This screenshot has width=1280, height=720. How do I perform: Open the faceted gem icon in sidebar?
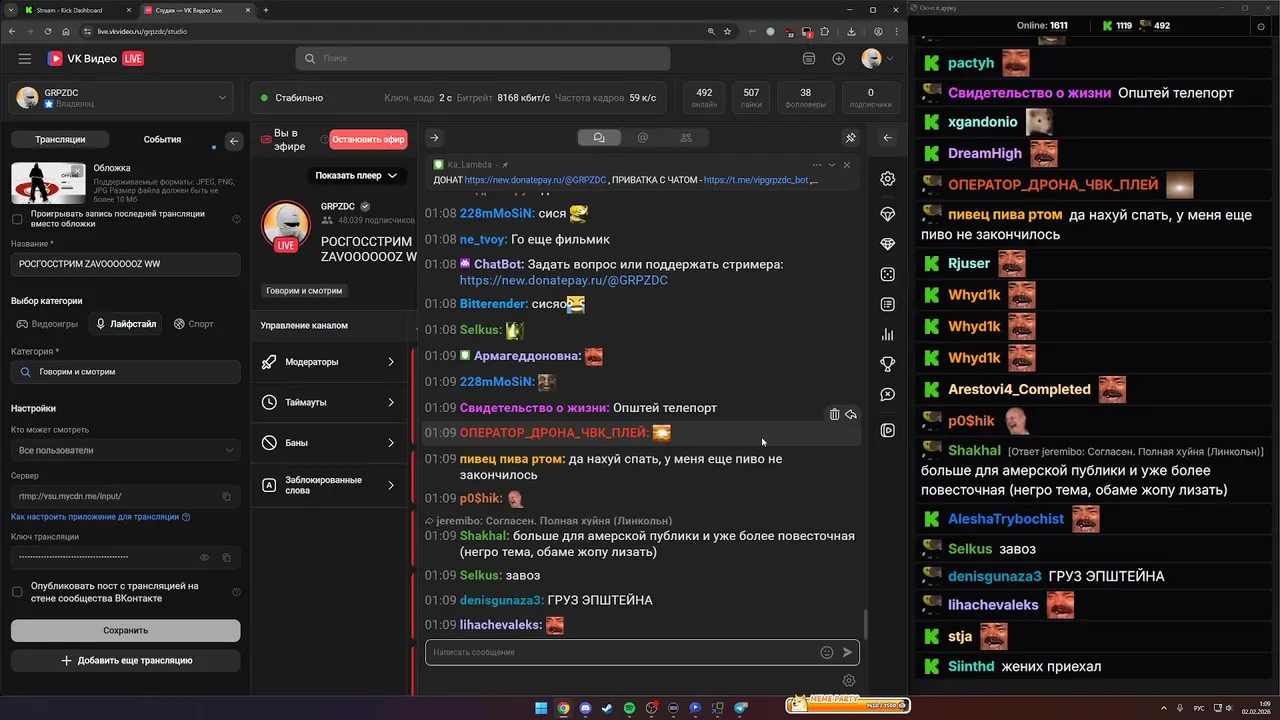pos(887,244)
